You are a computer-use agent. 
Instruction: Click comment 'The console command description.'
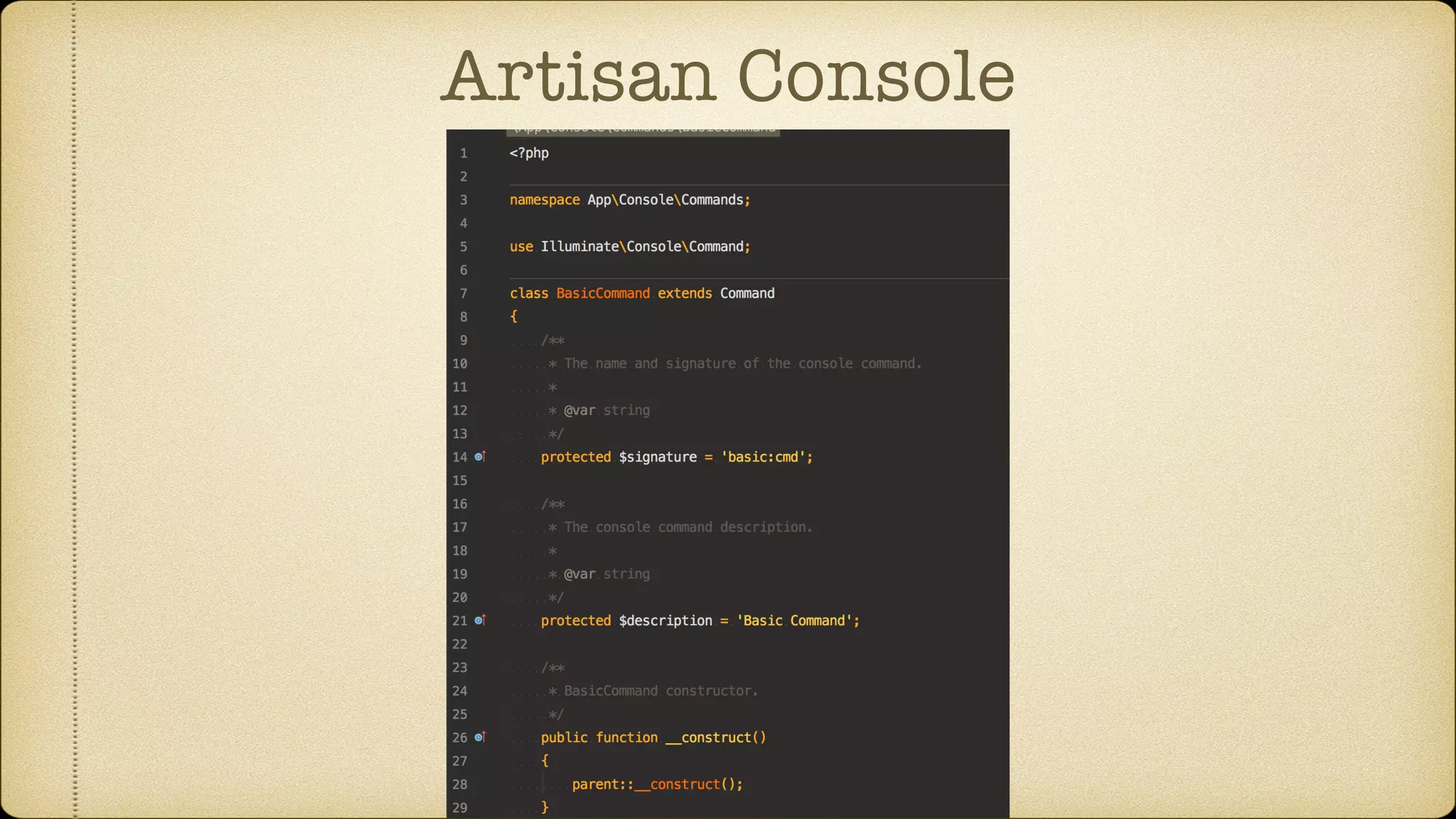pos(688,527)
